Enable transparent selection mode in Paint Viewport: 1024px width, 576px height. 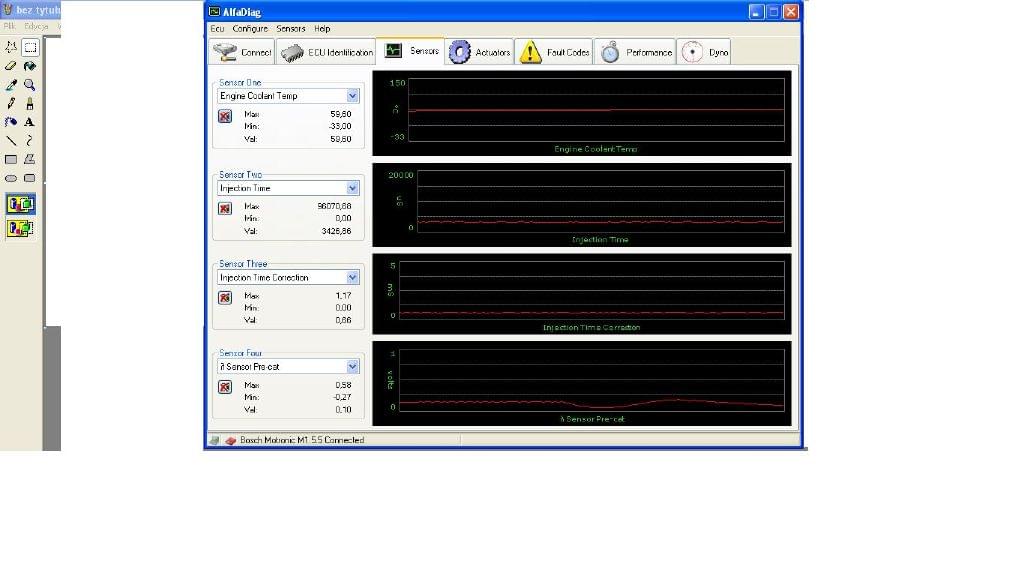(20, 228)
